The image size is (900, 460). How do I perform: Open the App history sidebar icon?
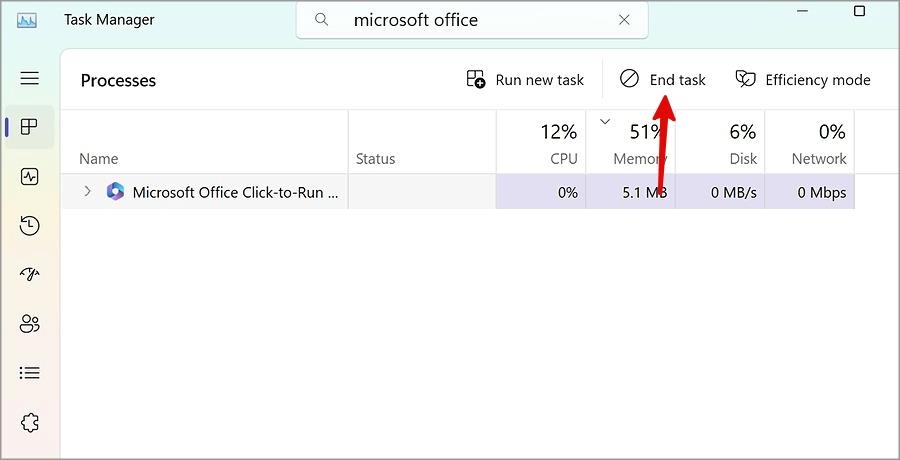tap(29, 226)
